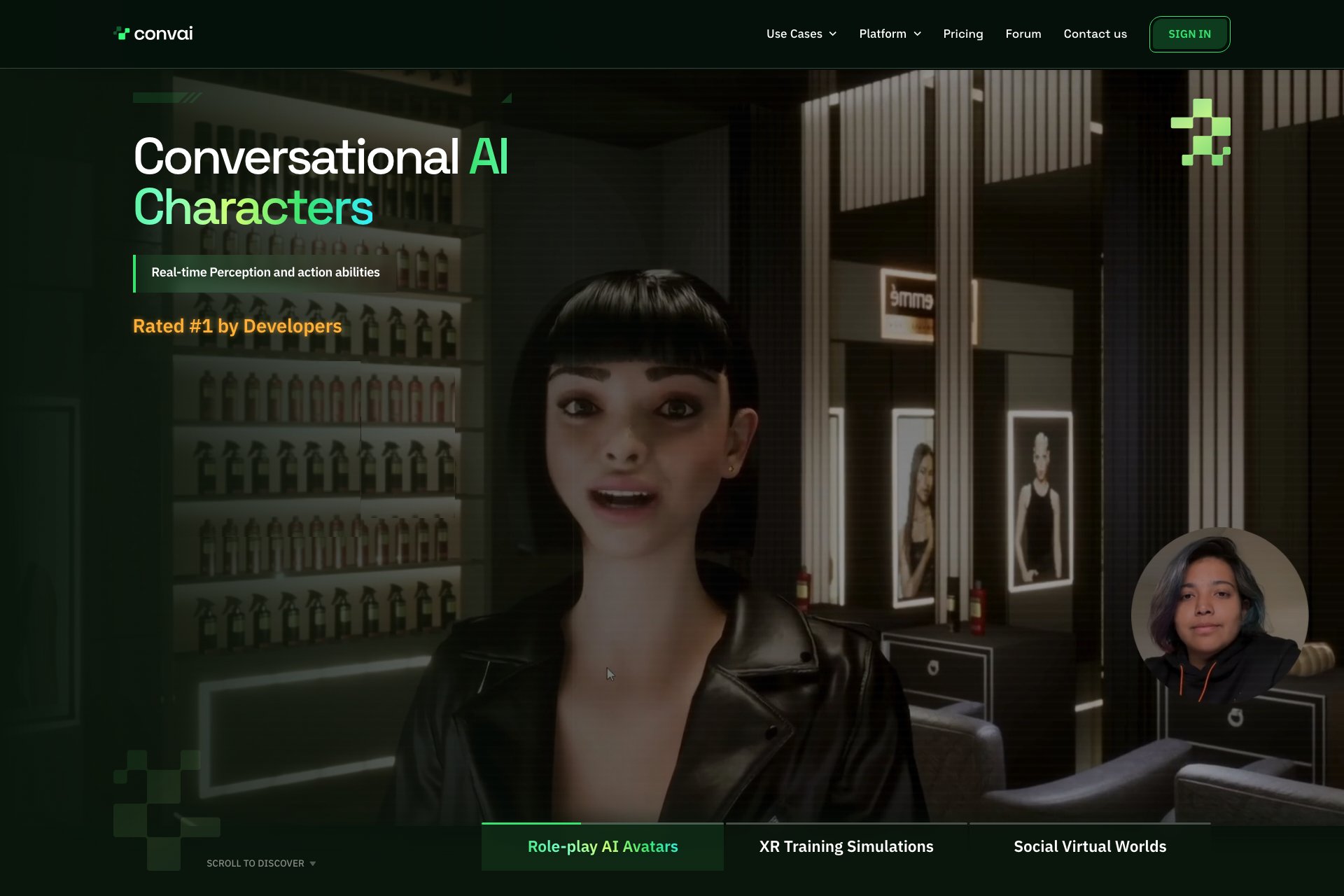Click the Scroll to Discover arrow icon

pos(313,864)
